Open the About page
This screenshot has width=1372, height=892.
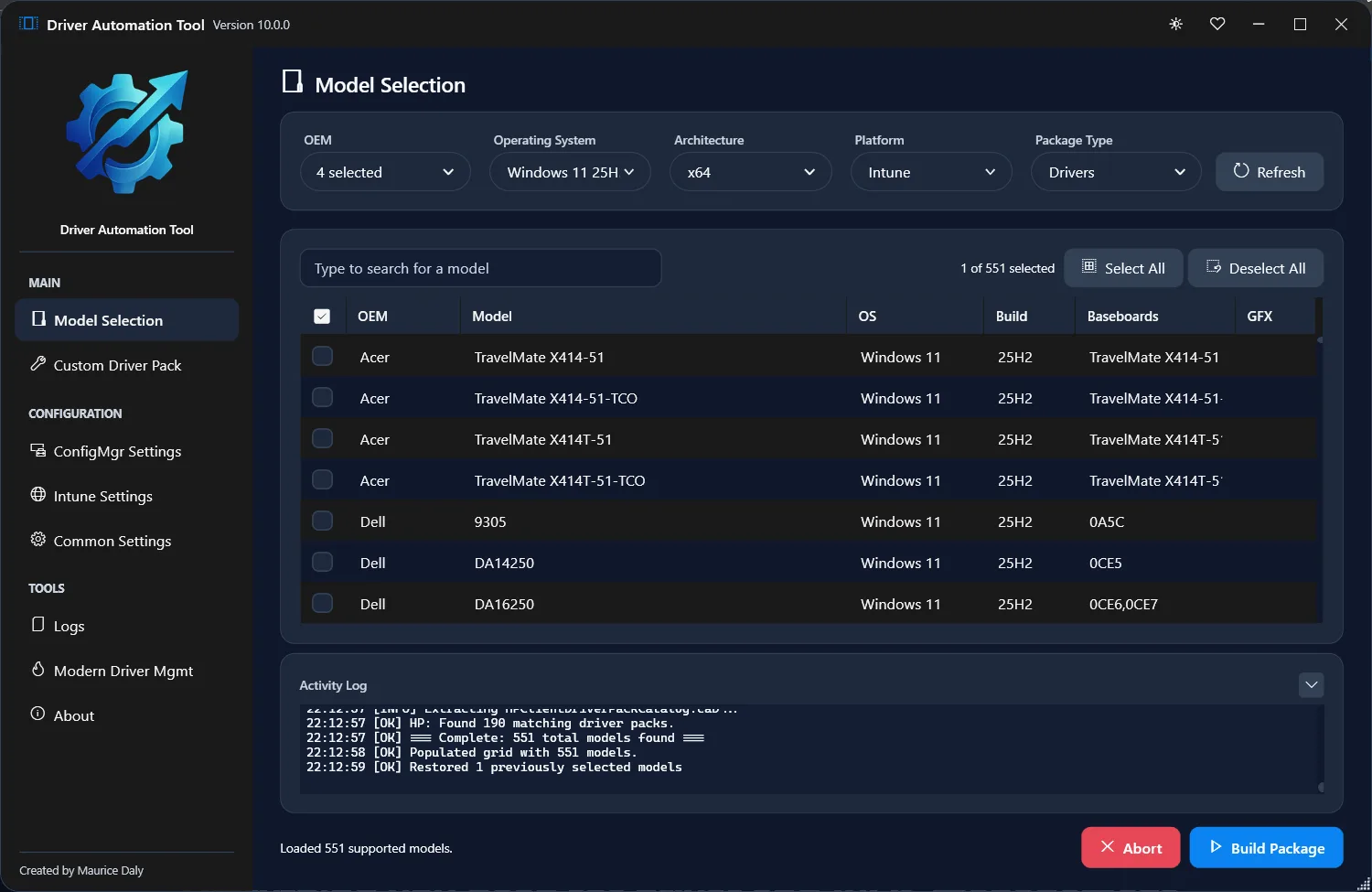(127, 715)
